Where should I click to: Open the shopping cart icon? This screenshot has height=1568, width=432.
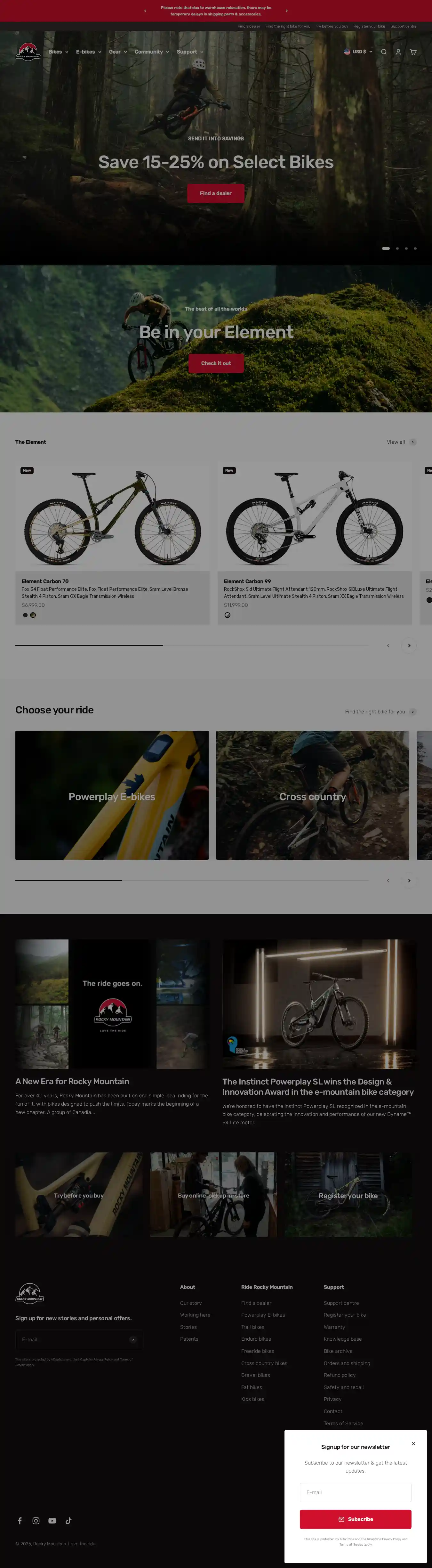click(413, 52)
